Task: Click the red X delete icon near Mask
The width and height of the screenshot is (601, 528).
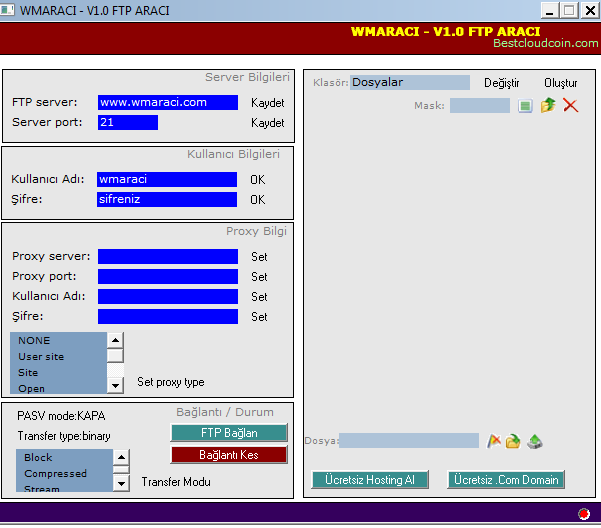Action: pyautogui.click(x=570, y=105)
